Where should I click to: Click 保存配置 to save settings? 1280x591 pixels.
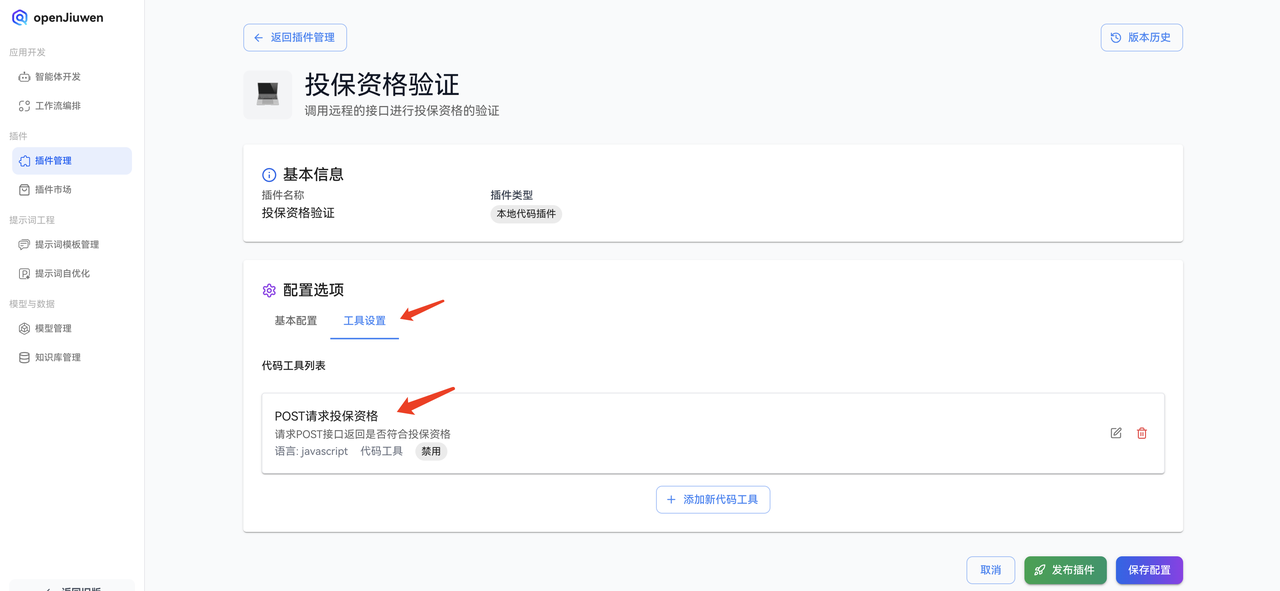(1148, 569)
